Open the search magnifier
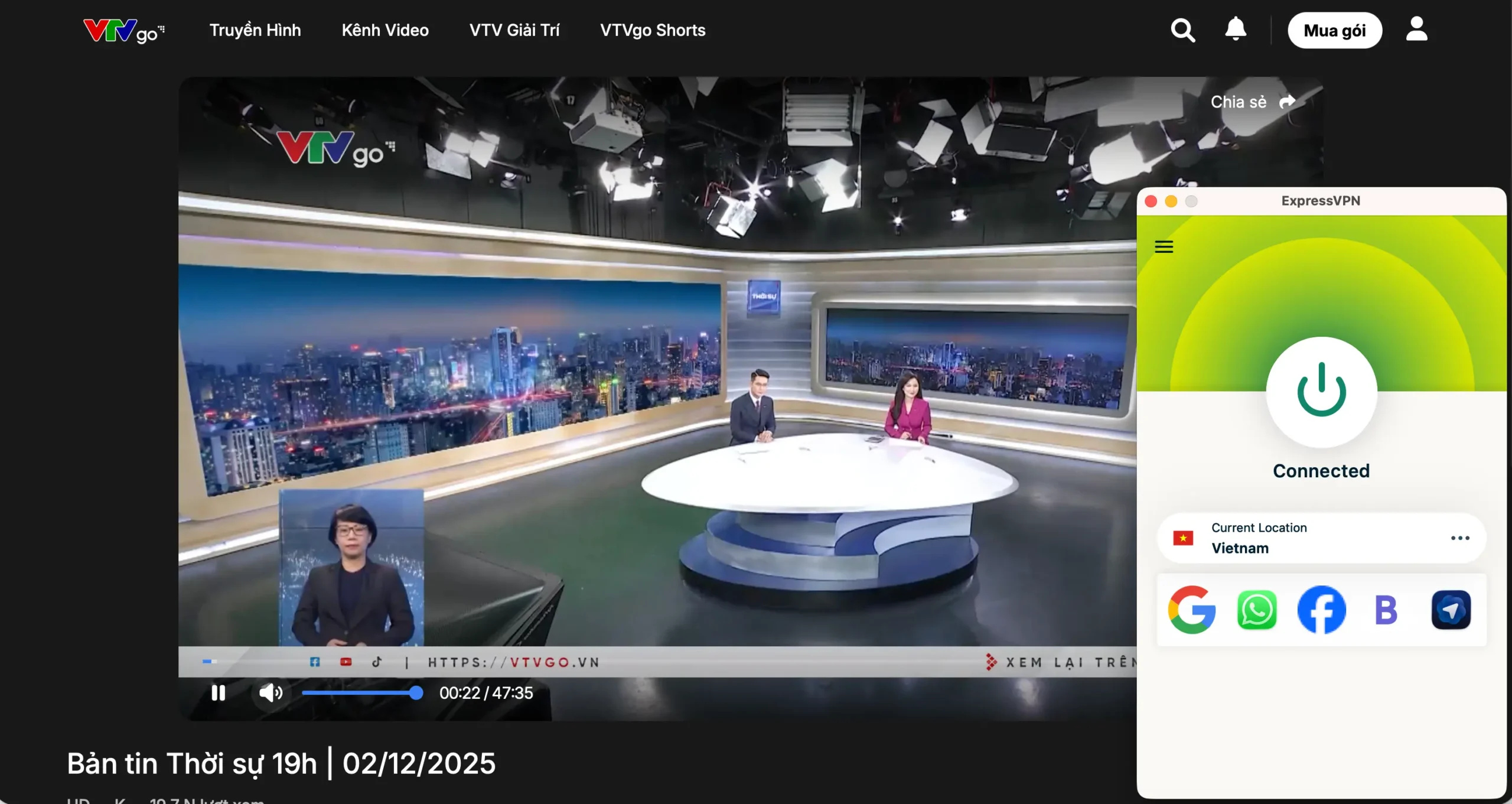 click(1183, 30)
